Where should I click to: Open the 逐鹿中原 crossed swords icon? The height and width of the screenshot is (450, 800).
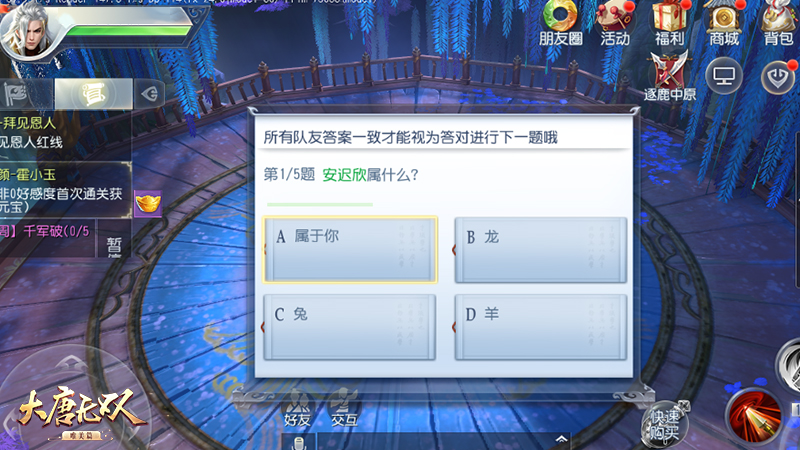(x=669, y=77)
